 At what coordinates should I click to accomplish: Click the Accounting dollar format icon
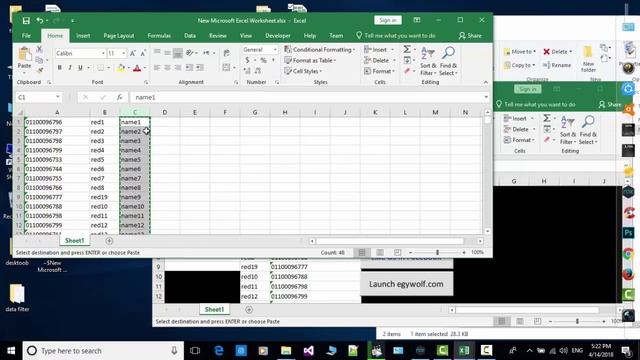[247, 60]
